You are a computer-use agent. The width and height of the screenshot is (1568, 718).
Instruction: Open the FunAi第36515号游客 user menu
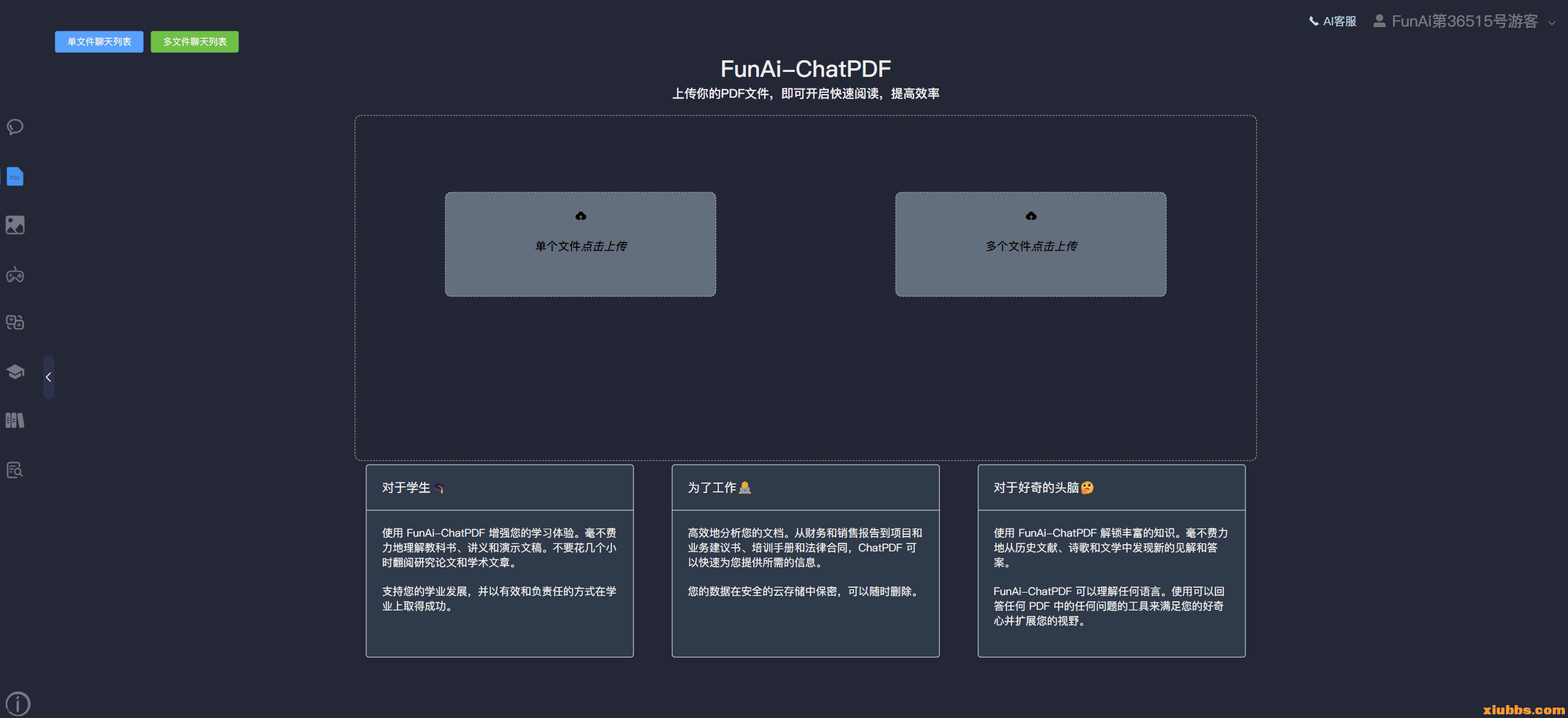pyautogui.click(x=1464, y=22)
